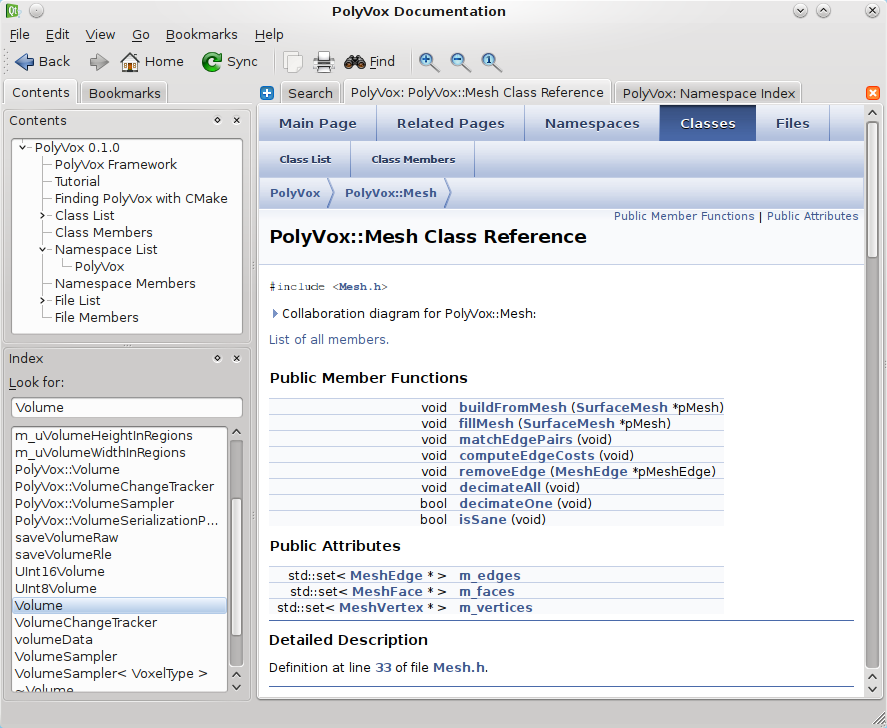Close the Index panel

237,358
